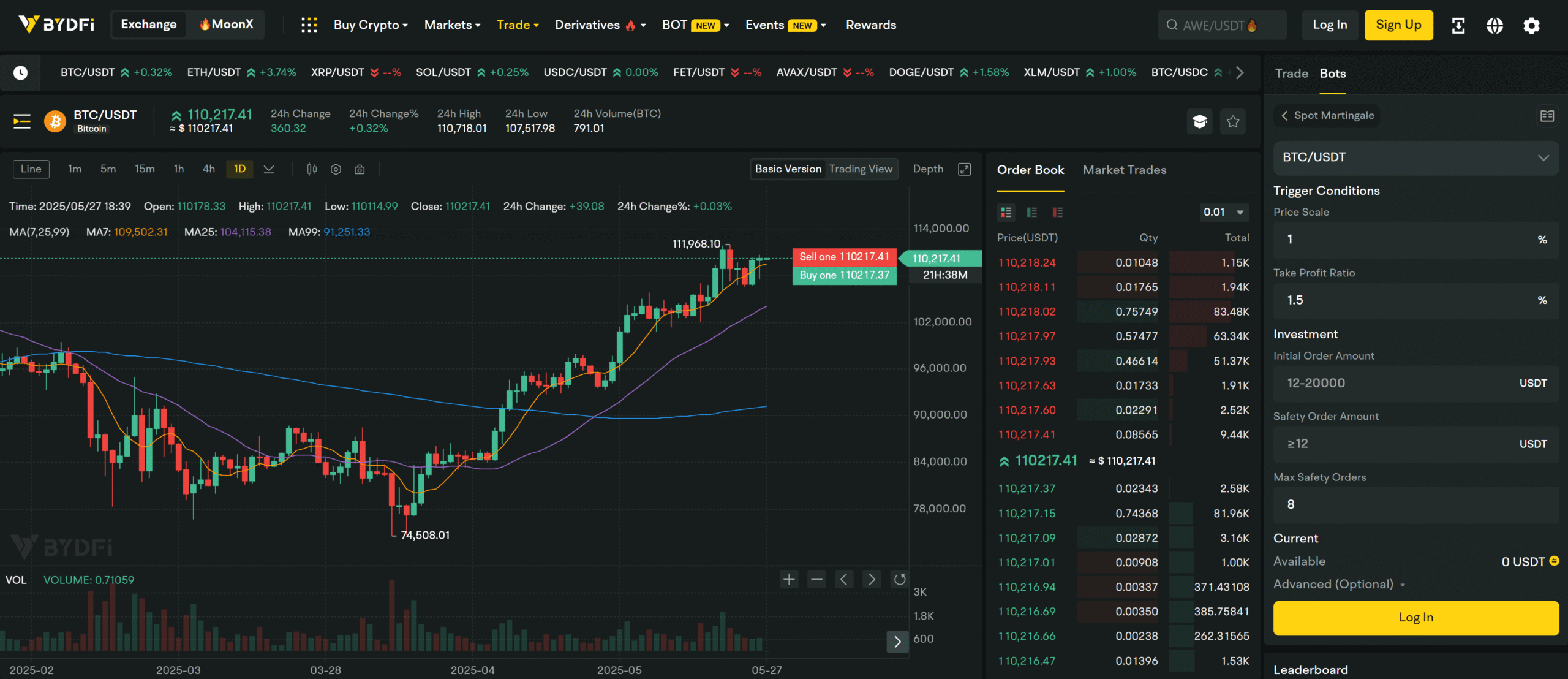
Task: Add BTC/USDT to favorites star
Action: [x=1233, y=121]
